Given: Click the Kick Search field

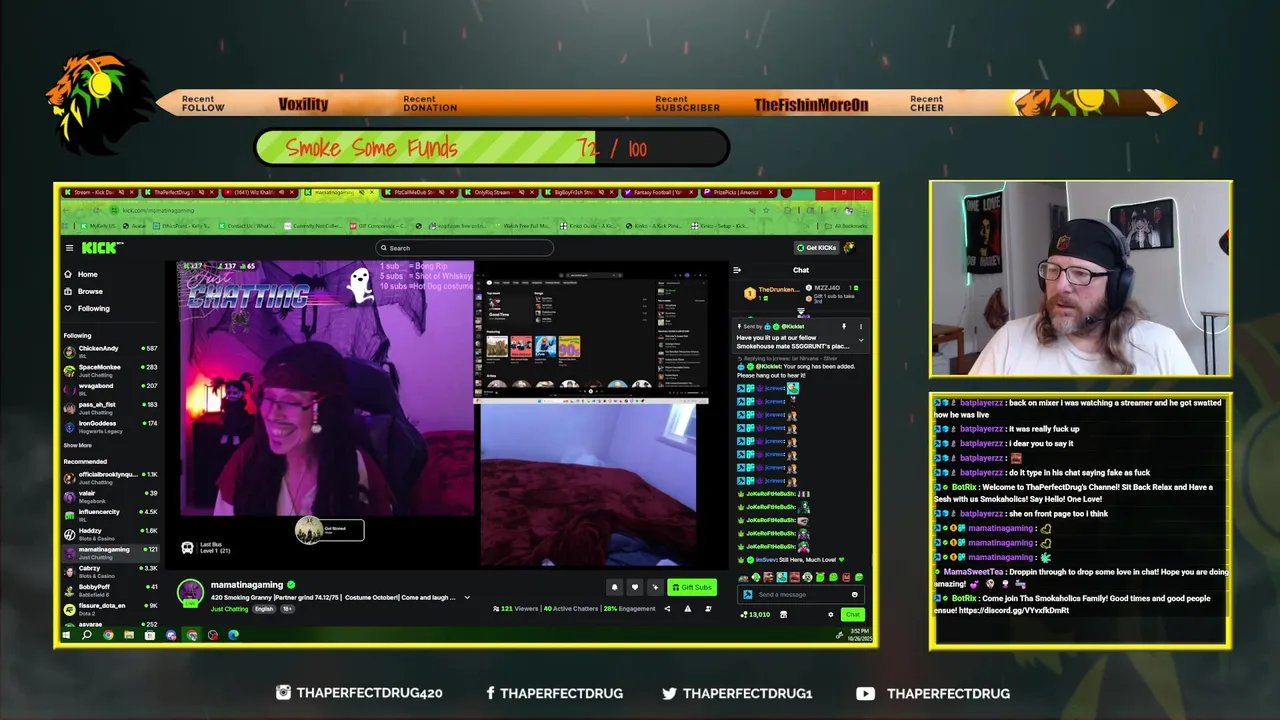Looking at the screenshot, I should click(x=464, y=248).
